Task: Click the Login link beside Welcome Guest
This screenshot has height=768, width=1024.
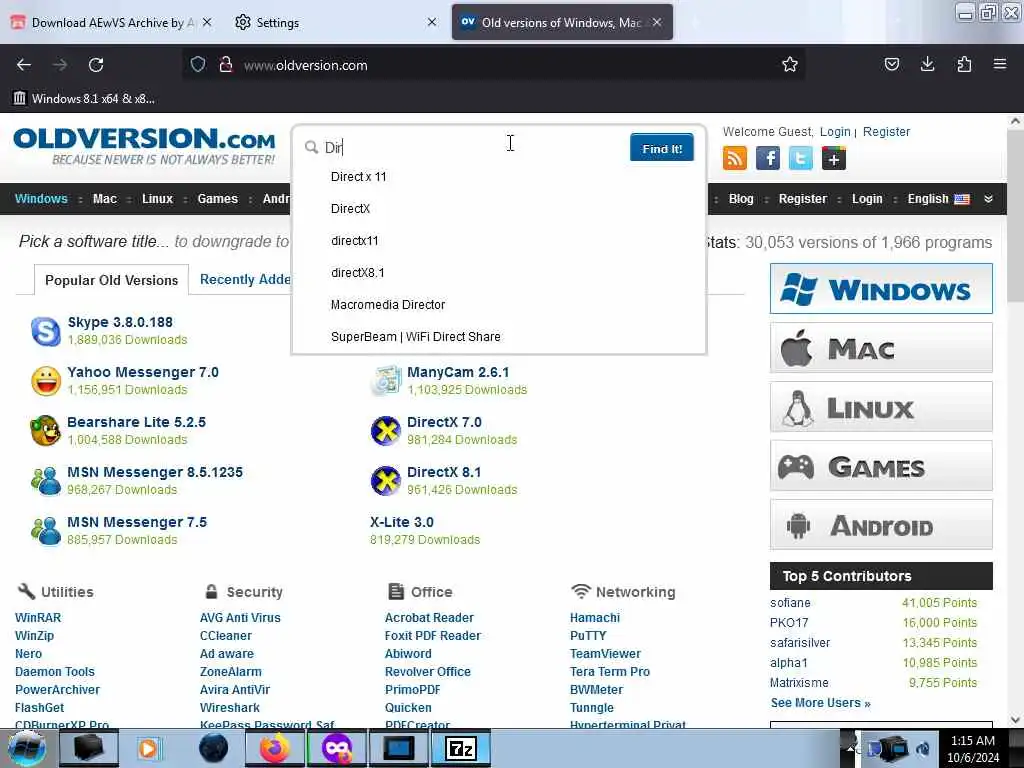Action: [x=835, y=131]
